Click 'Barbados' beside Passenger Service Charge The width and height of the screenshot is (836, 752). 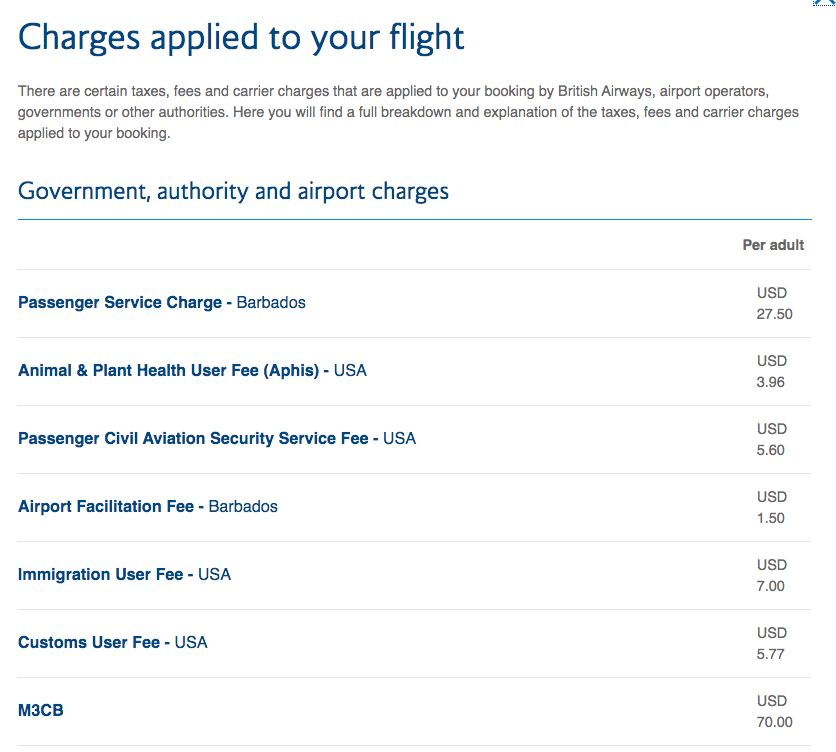271,302
